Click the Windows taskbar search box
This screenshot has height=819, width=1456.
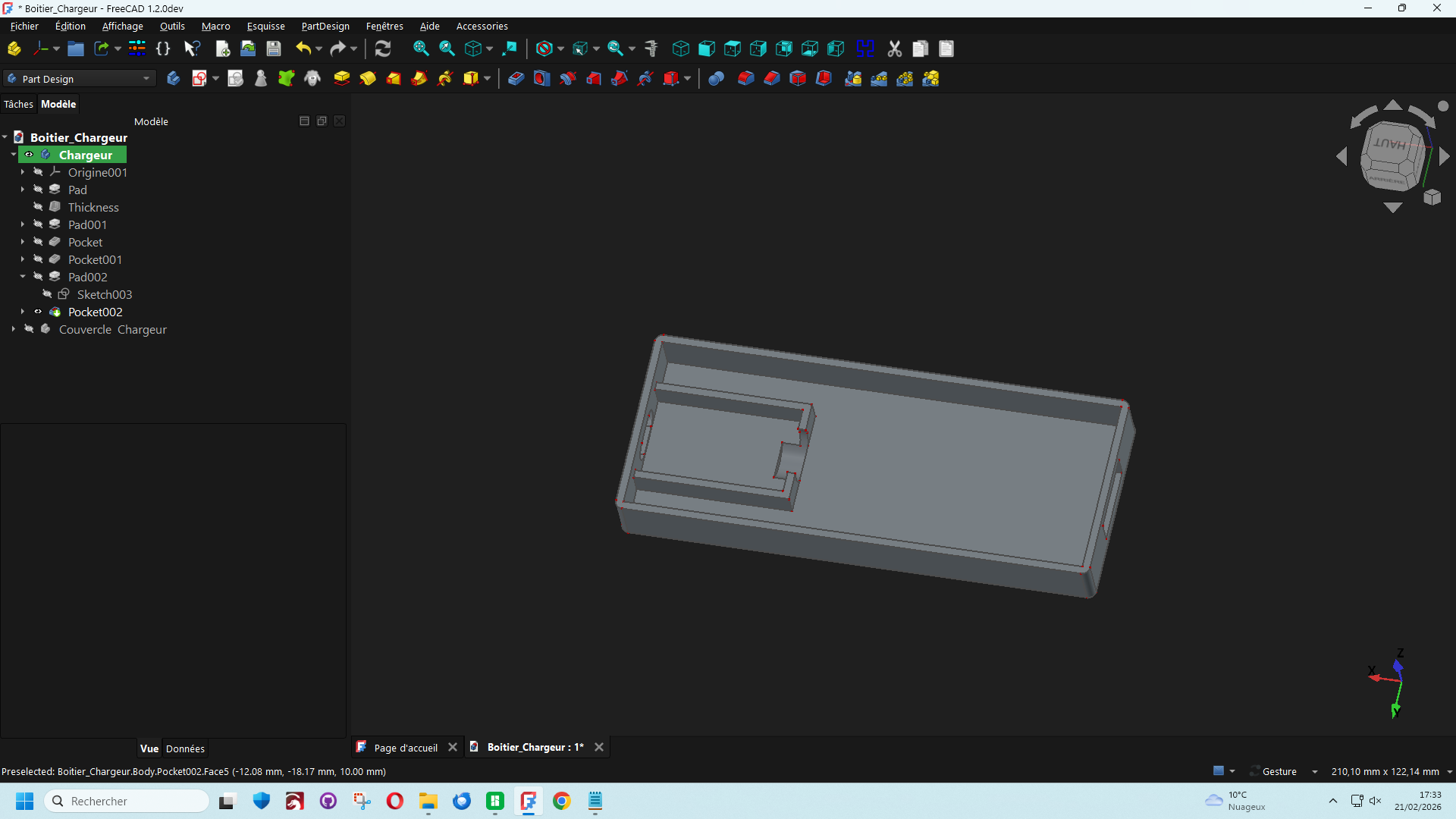(127, 801)
